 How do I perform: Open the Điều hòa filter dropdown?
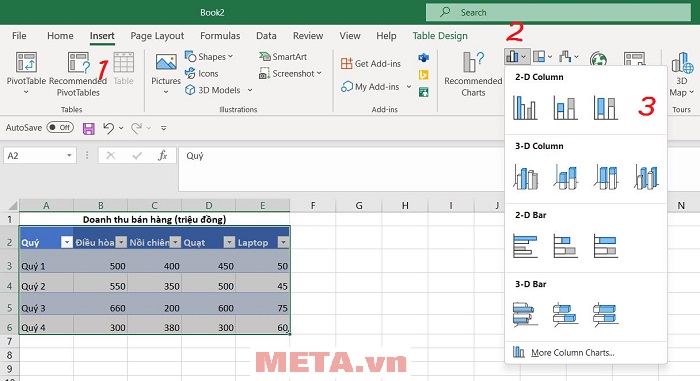pos(121,242)
